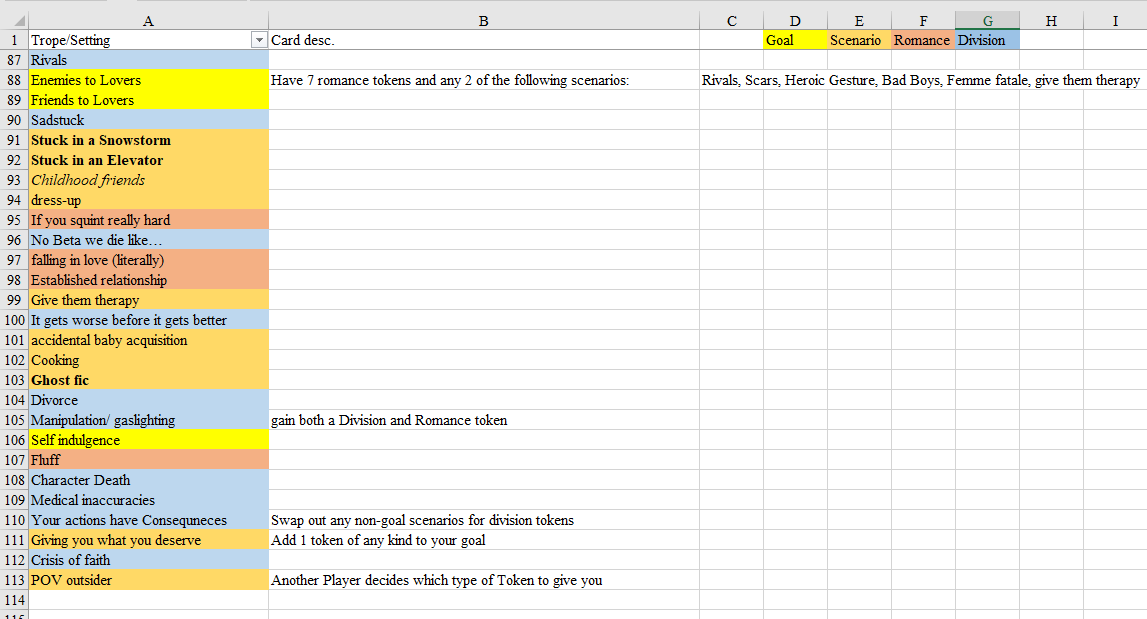1147x619 pixels.
Task: Click the Select All corner triangle
Action: [14, 20]
